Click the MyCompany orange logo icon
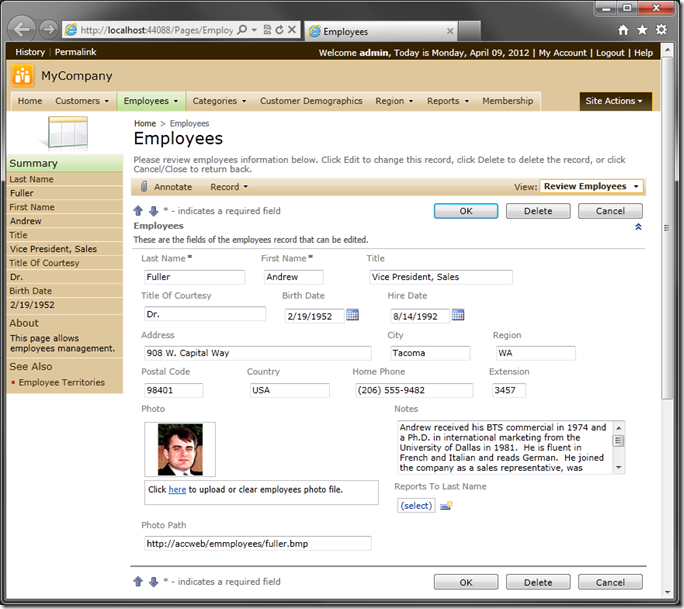The width and height of the screenshot is (684, 609). pos(22,75)
